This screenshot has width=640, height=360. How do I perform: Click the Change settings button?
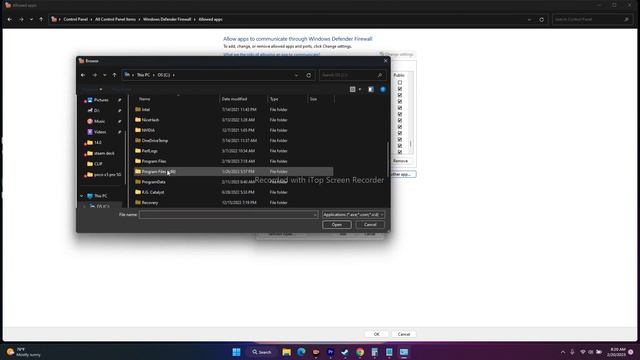pyautogui.click(x=396, y=54)
